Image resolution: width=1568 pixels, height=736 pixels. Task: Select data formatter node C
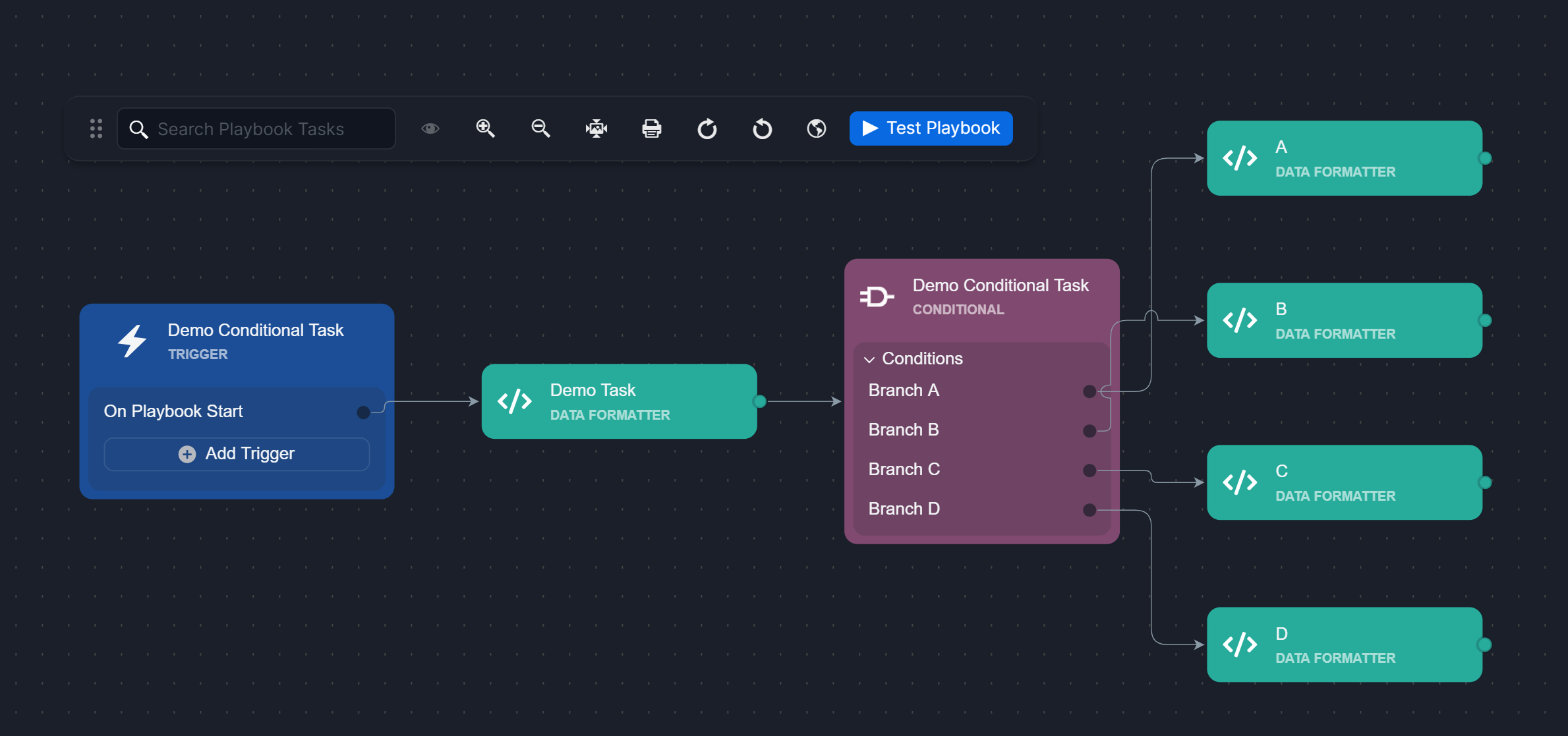pyautogui.click(x=1343, y=482)
